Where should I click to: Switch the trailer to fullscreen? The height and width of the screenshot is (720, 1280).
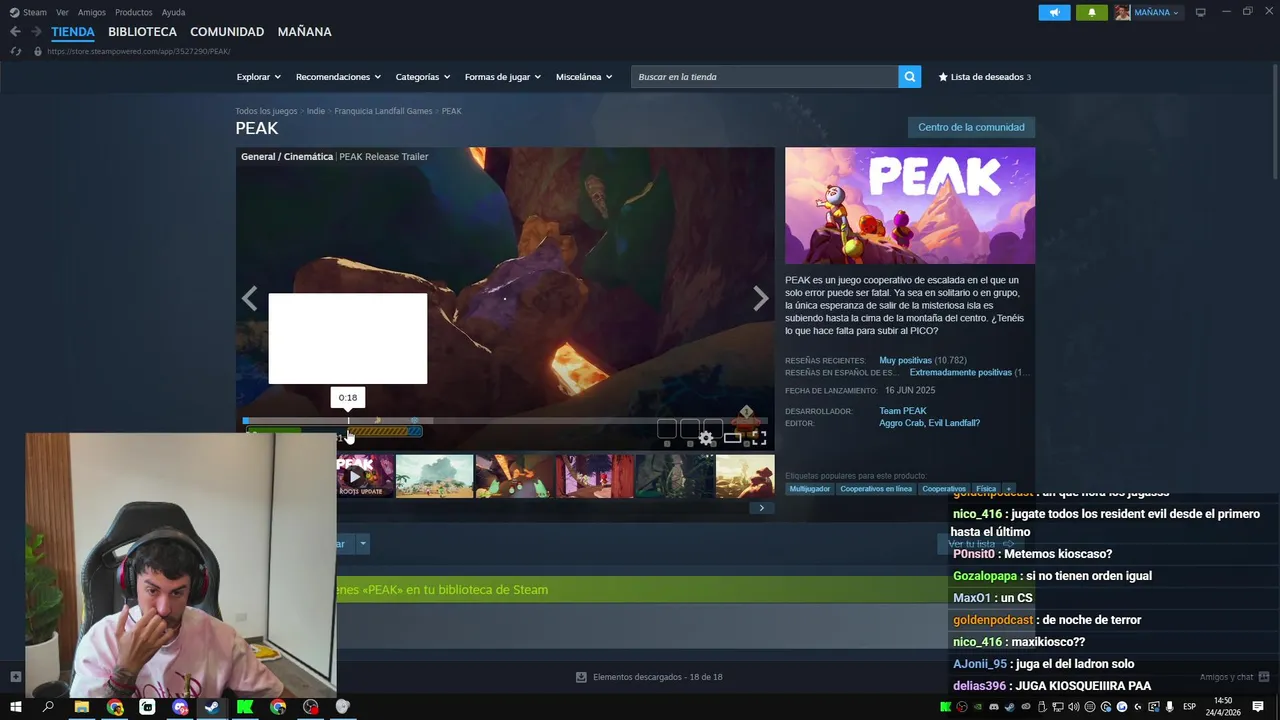click(x=759, y=438)
